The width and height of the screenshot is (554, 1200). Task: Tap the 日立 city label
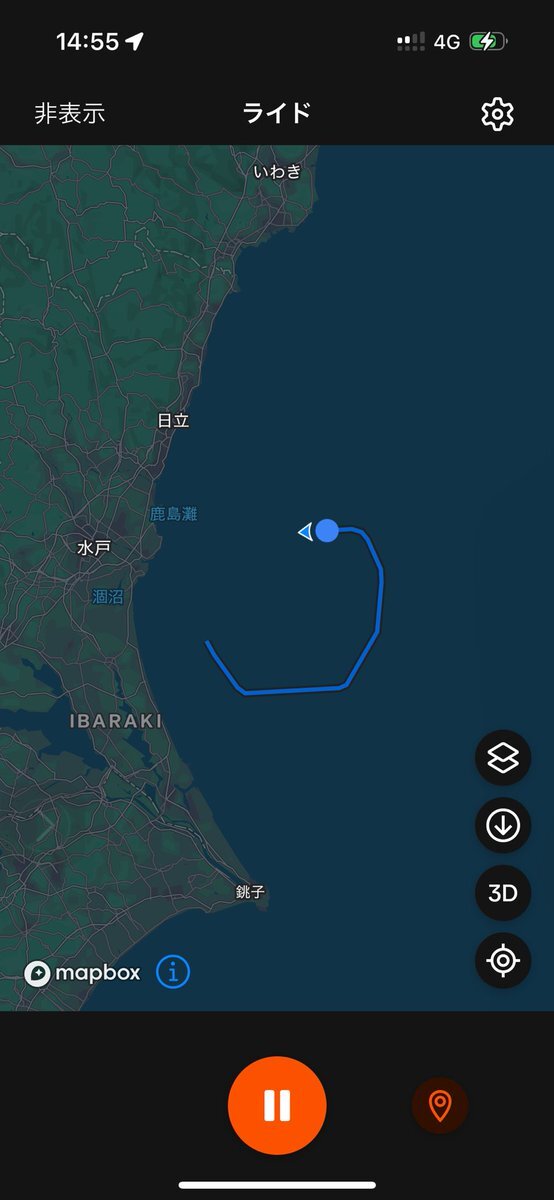173,421
